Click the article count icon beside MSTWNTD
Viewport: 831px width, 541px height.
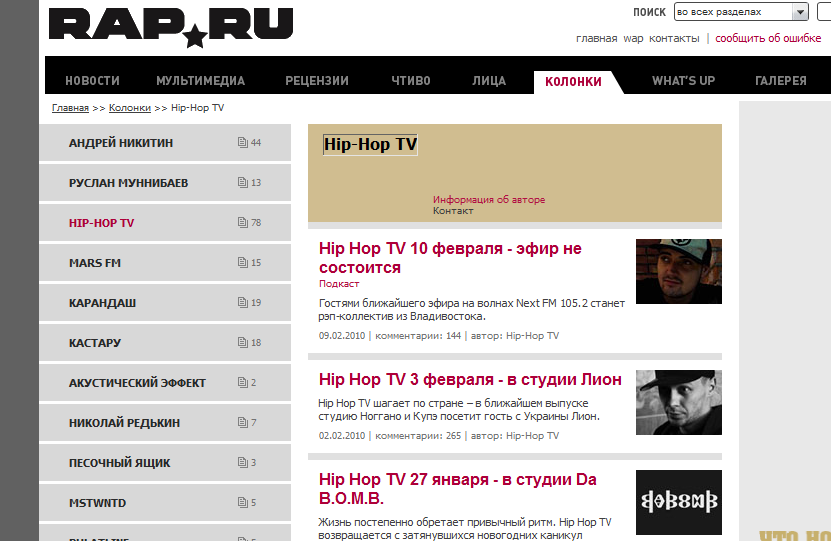[243, 502]
